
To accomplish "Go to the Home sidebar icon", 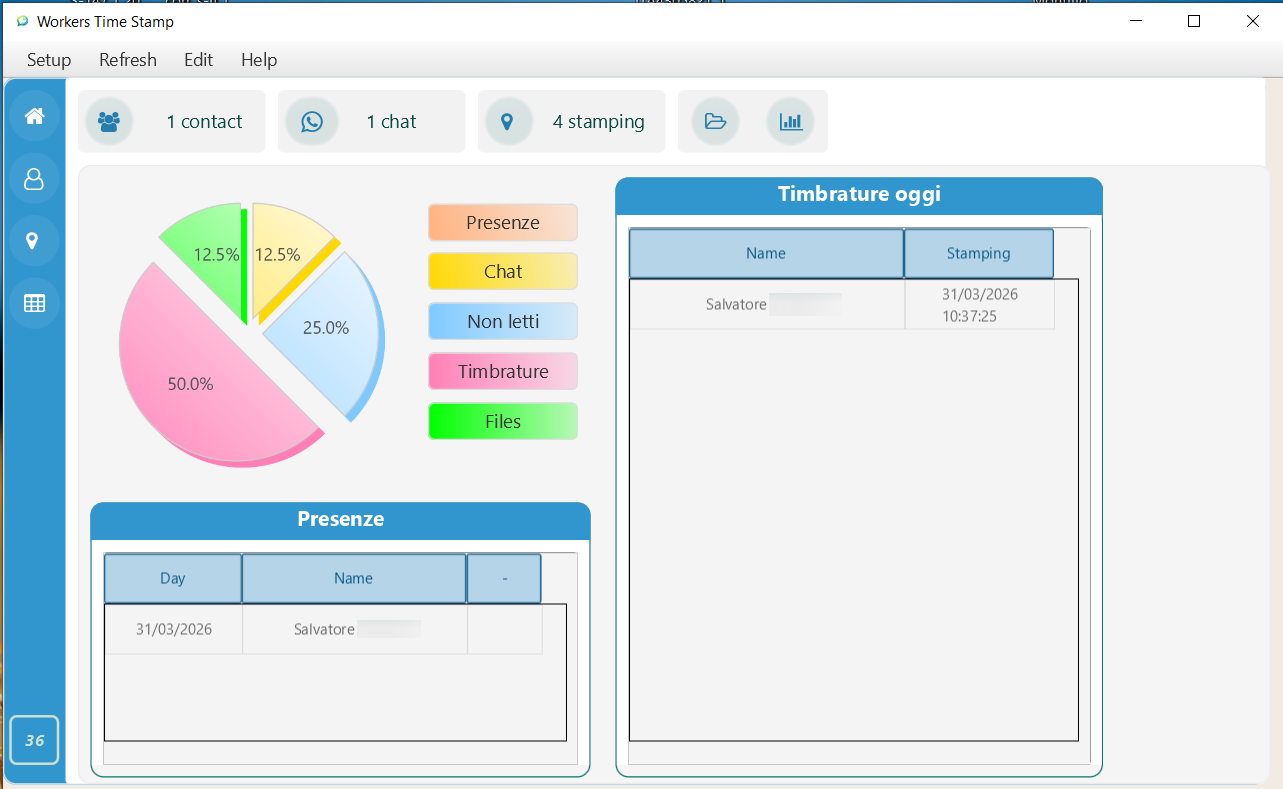I will tap(34, 117).
